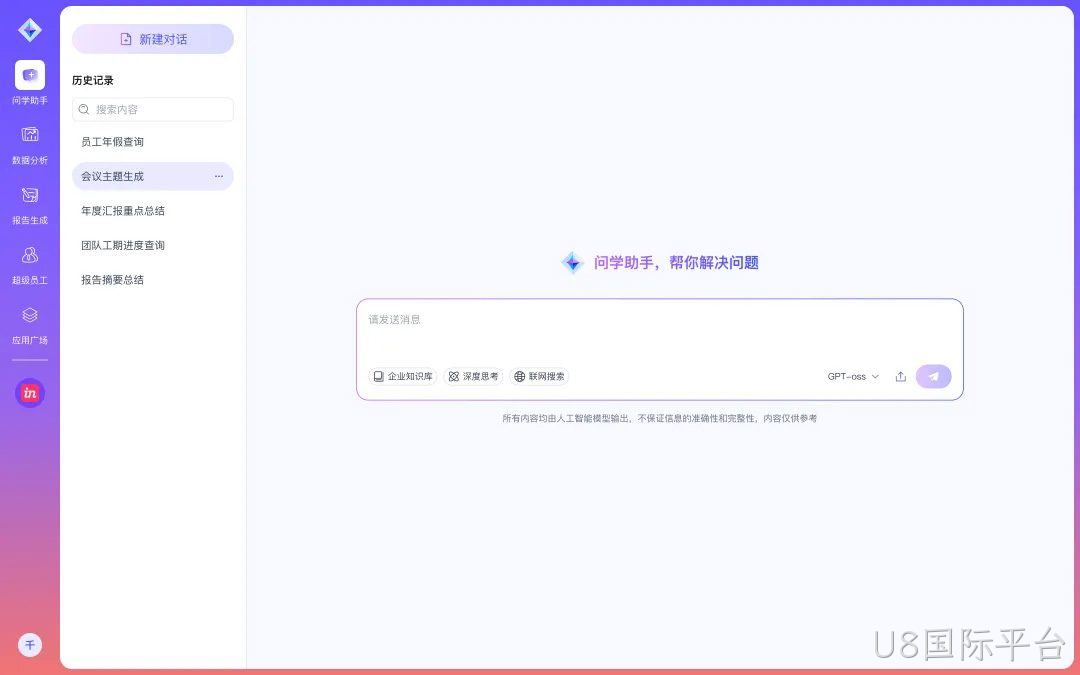Launch the pink 'in' app icon
The width and height of the screenshot is (1080, 675).
pos(30,393)
